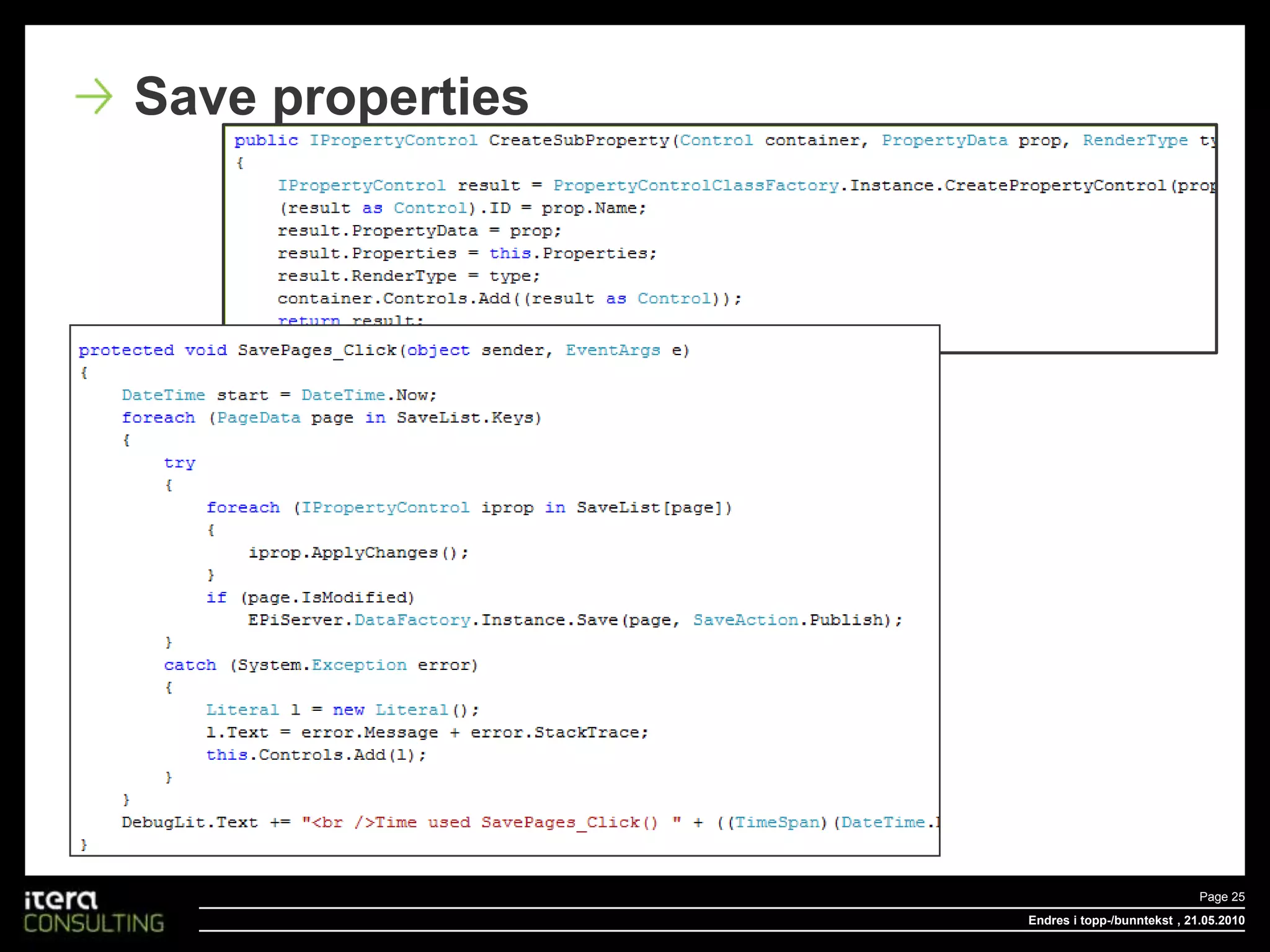Screen dimensions: 1270x952
Task: Click the 'catch (System.Exception error)' line
Action: coord(321,666)
